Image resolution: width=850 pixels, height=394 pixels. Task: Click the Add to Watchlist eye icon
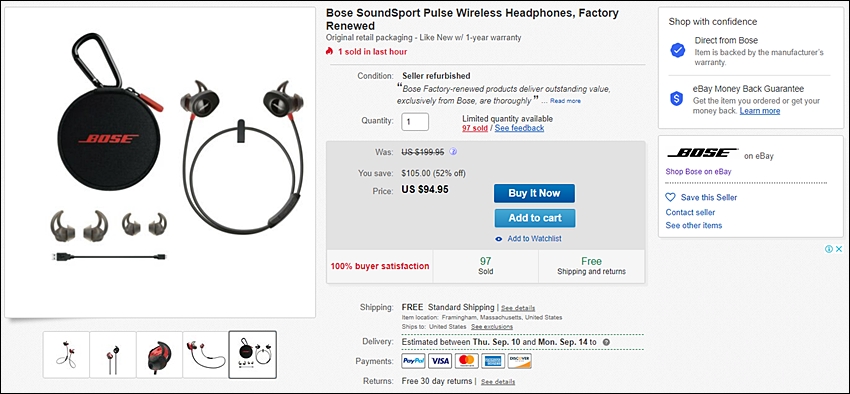pos(499,239)
